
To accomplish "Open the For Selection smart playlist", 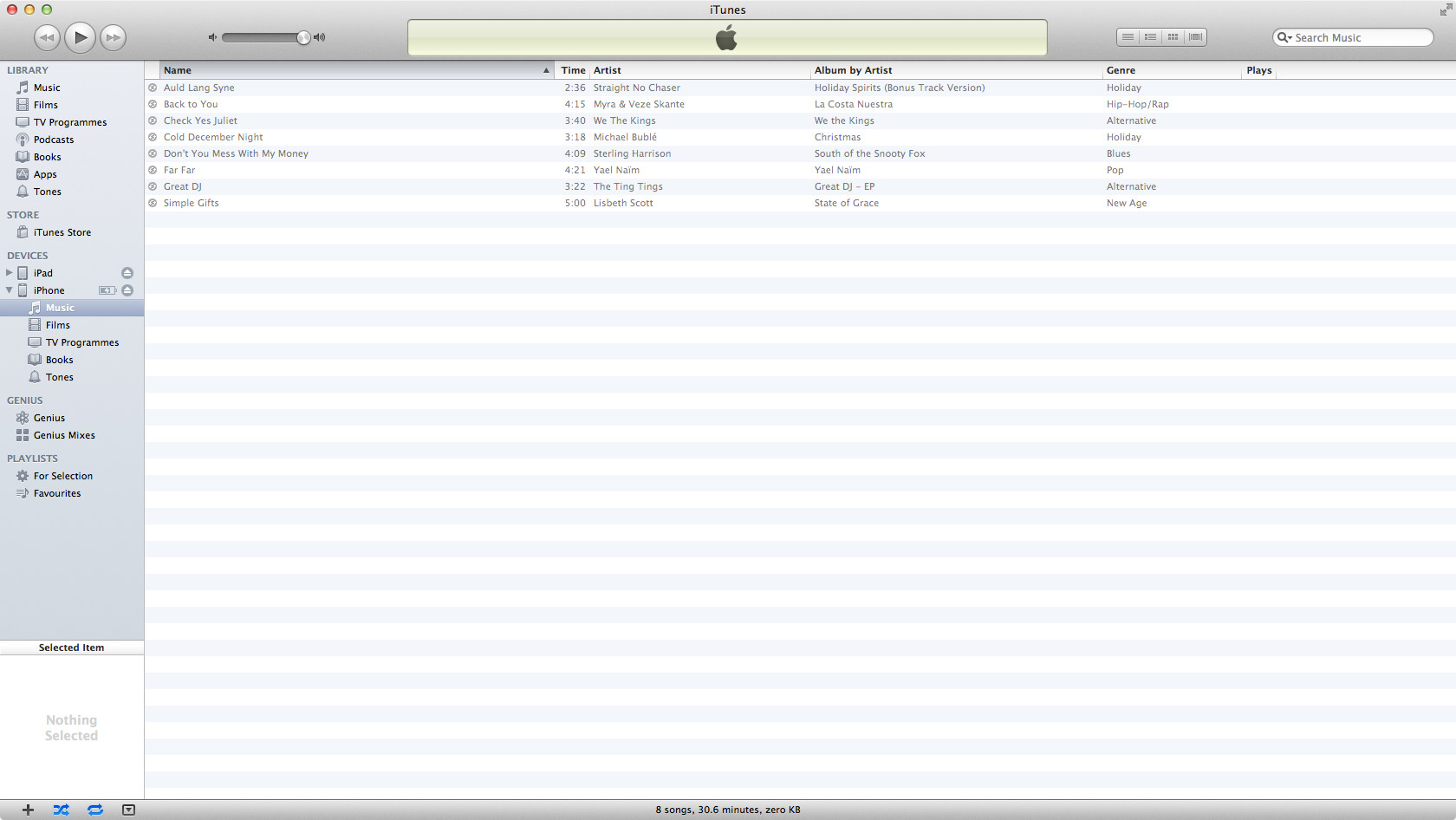I will coord(62,476).
